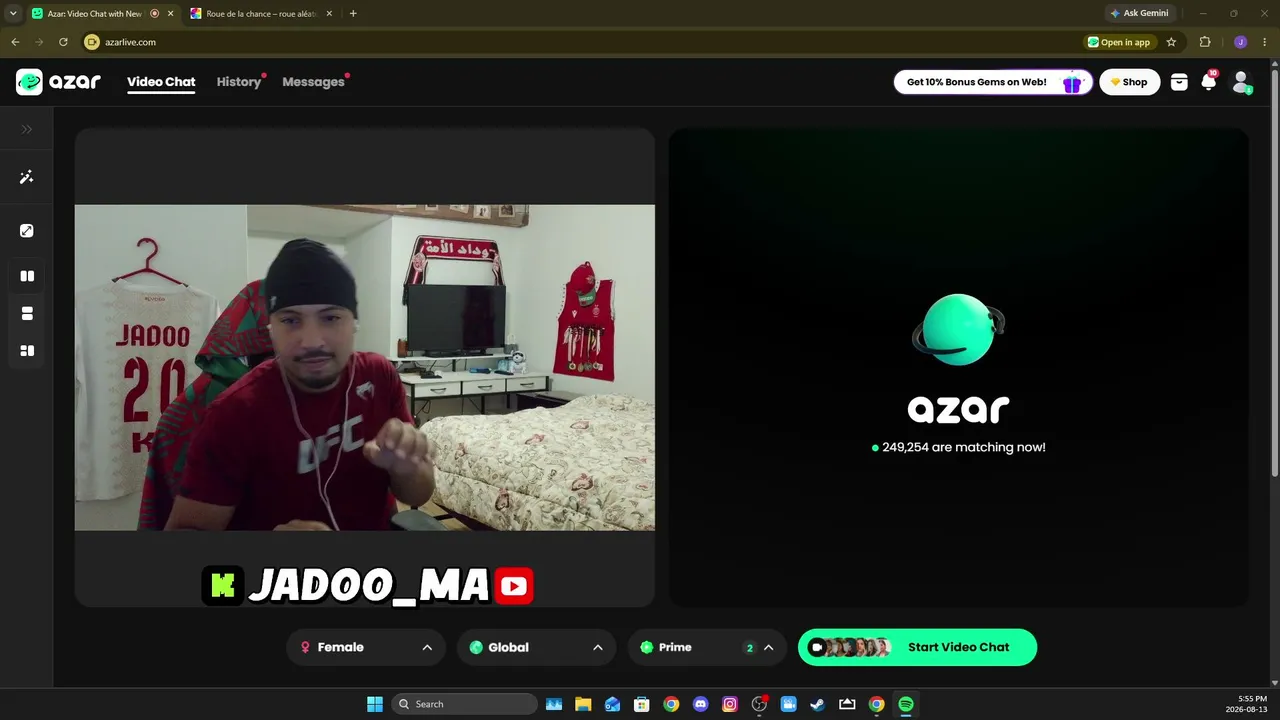Open OBS Studio from the taskbar
The height and width of the screenshot is (720, 1280).
tap(759, 704)
